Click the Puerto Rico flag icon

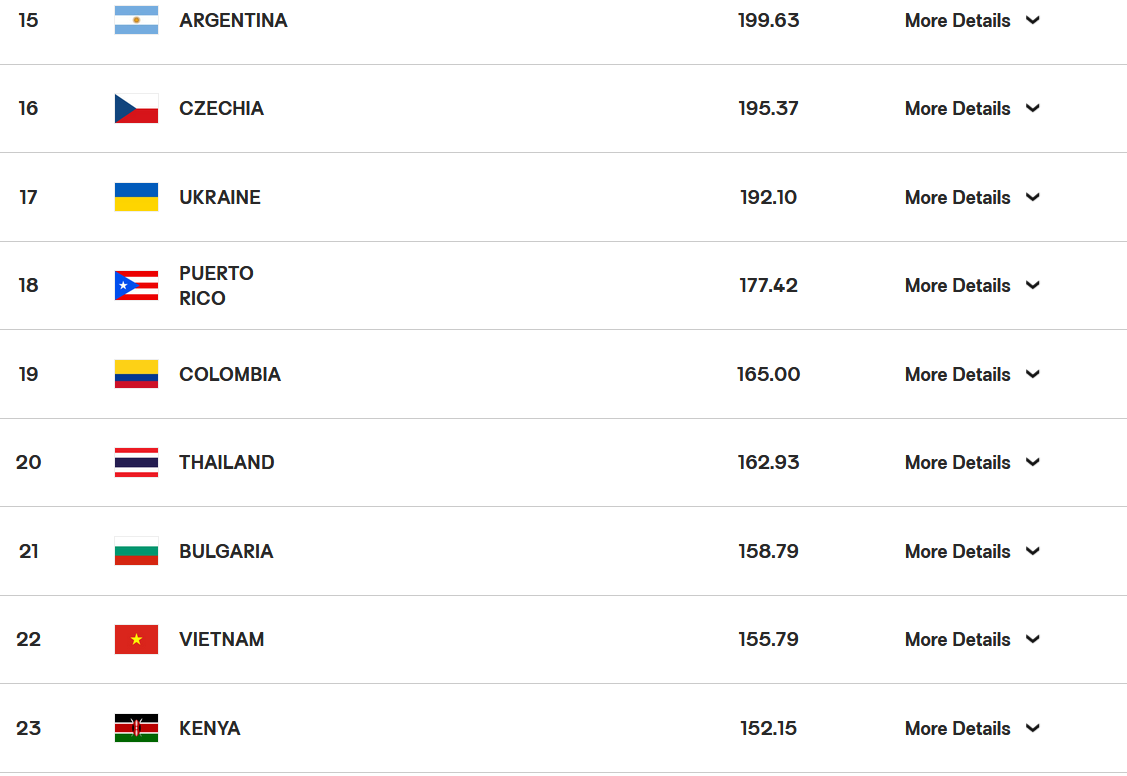click(x=137, y=285)
